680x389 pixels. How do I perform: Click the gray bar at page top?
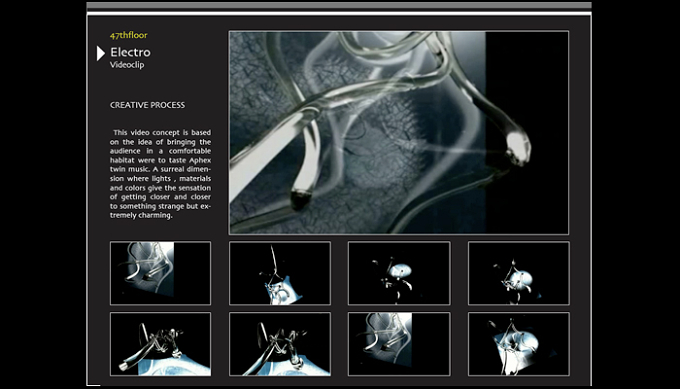339,6
